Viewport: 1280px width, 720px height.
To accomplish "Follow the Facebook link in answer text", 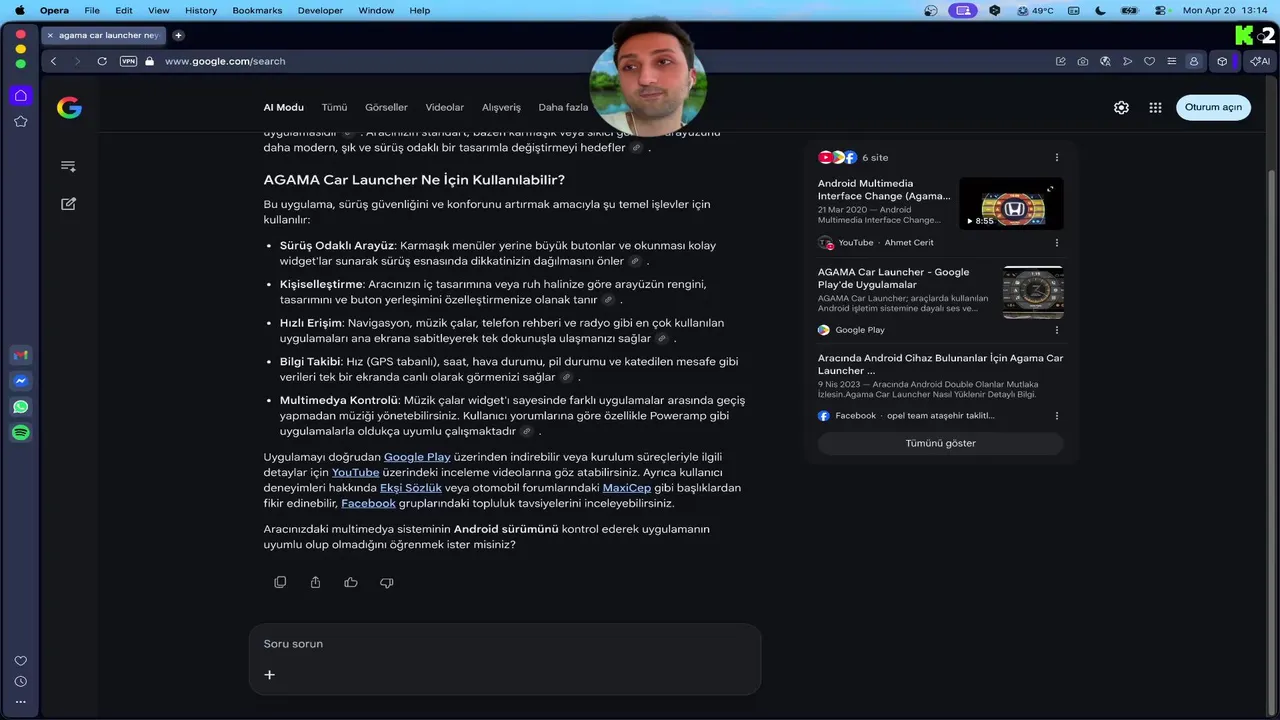I will [x=368, y=503].
